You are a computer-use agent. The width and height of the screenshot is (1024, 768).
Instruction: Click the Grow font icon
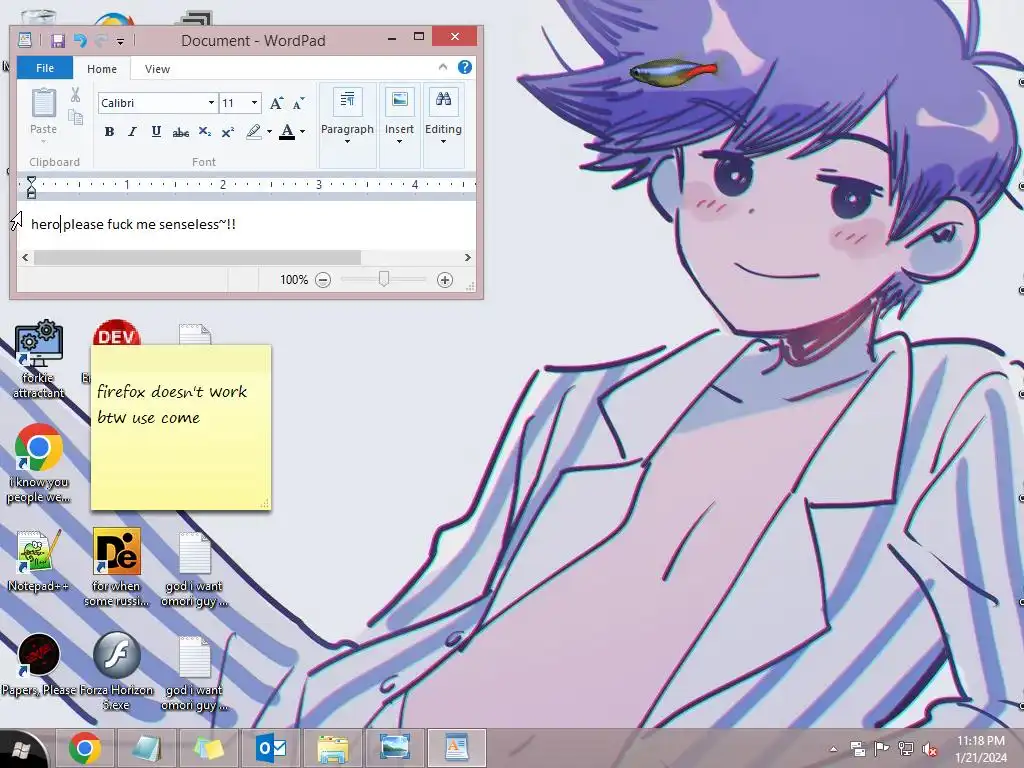pyautogui.click(x=276, y=103)
